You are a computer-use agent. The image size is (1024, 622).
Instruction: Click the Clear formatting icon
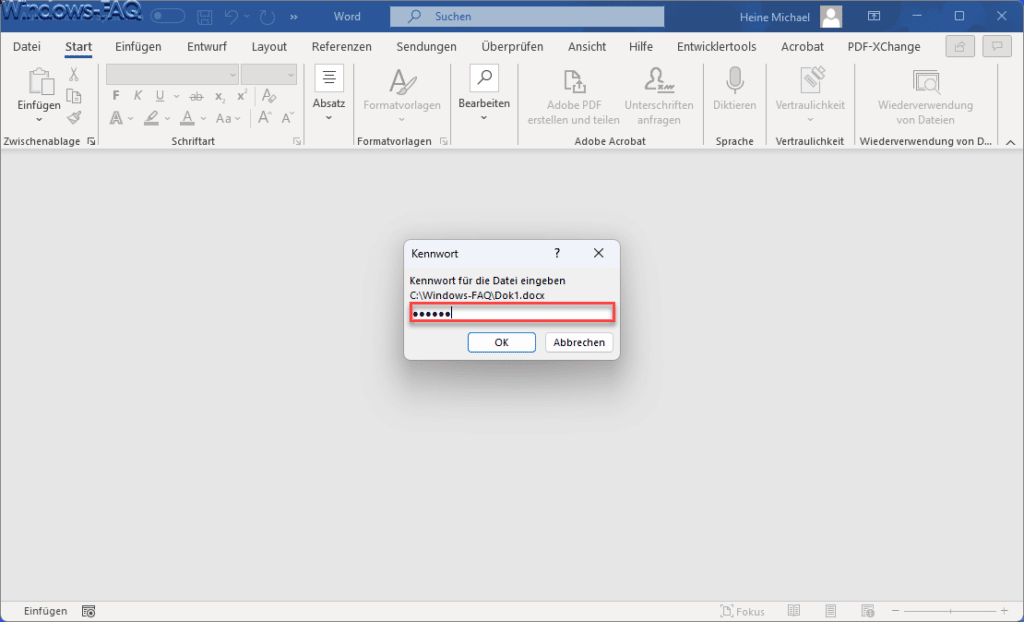[x=268, y=96]
